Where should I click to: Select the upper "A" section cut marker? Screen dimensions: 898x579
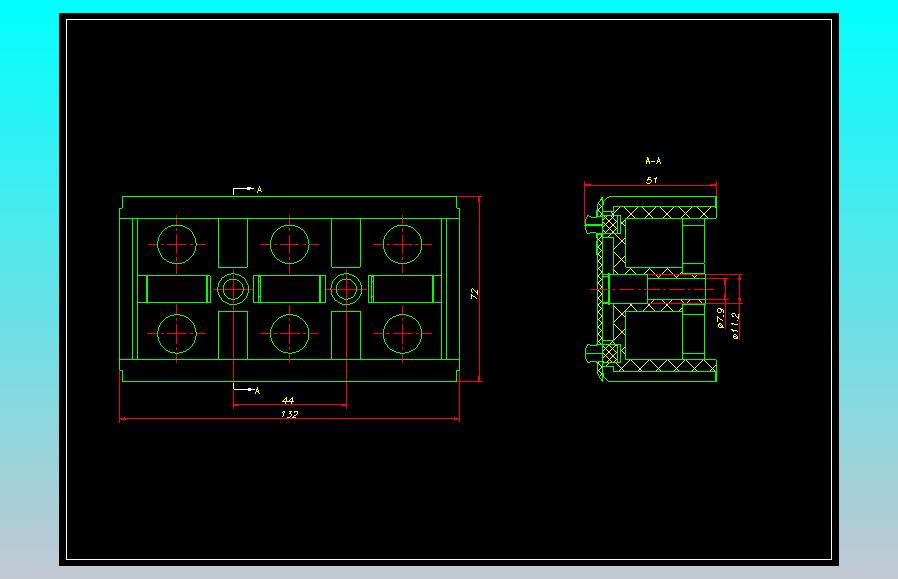tap(259, 189)
